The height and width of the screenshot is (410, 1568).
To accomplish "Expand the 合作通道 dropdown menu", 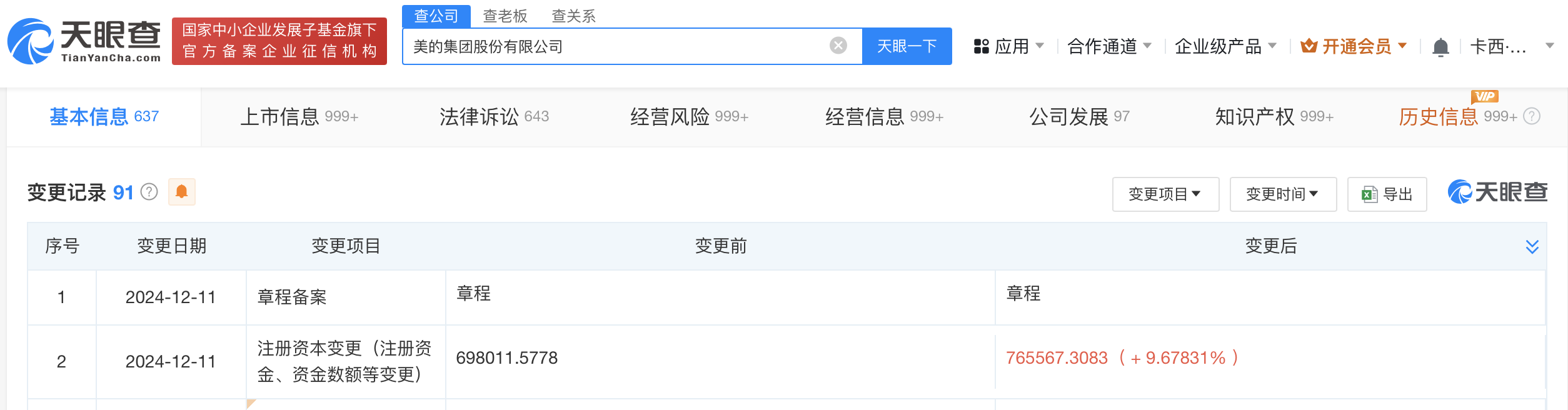I will (x=1109, y=46).
